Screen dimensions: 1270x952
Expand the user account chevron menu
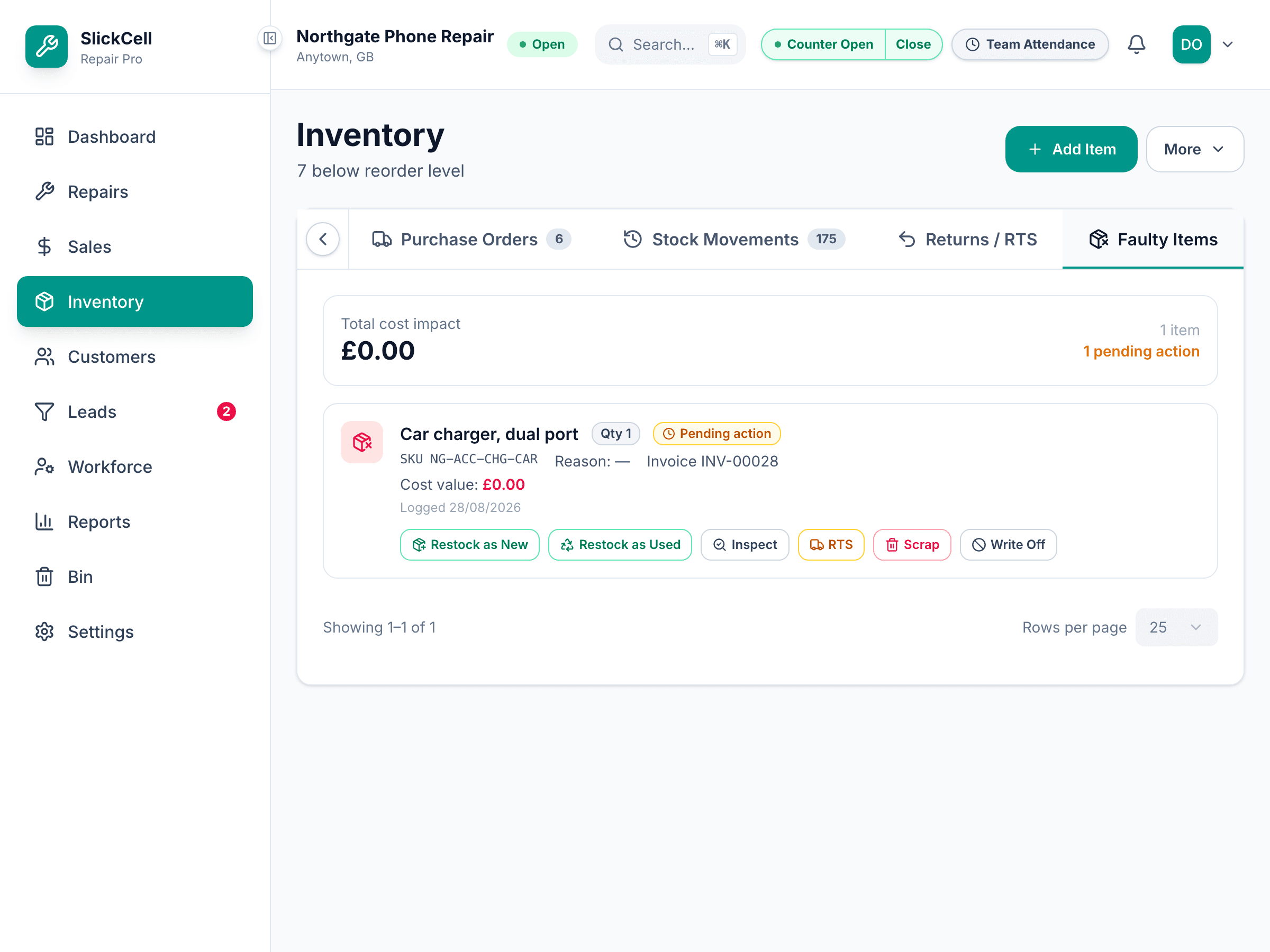point(1228,44)
